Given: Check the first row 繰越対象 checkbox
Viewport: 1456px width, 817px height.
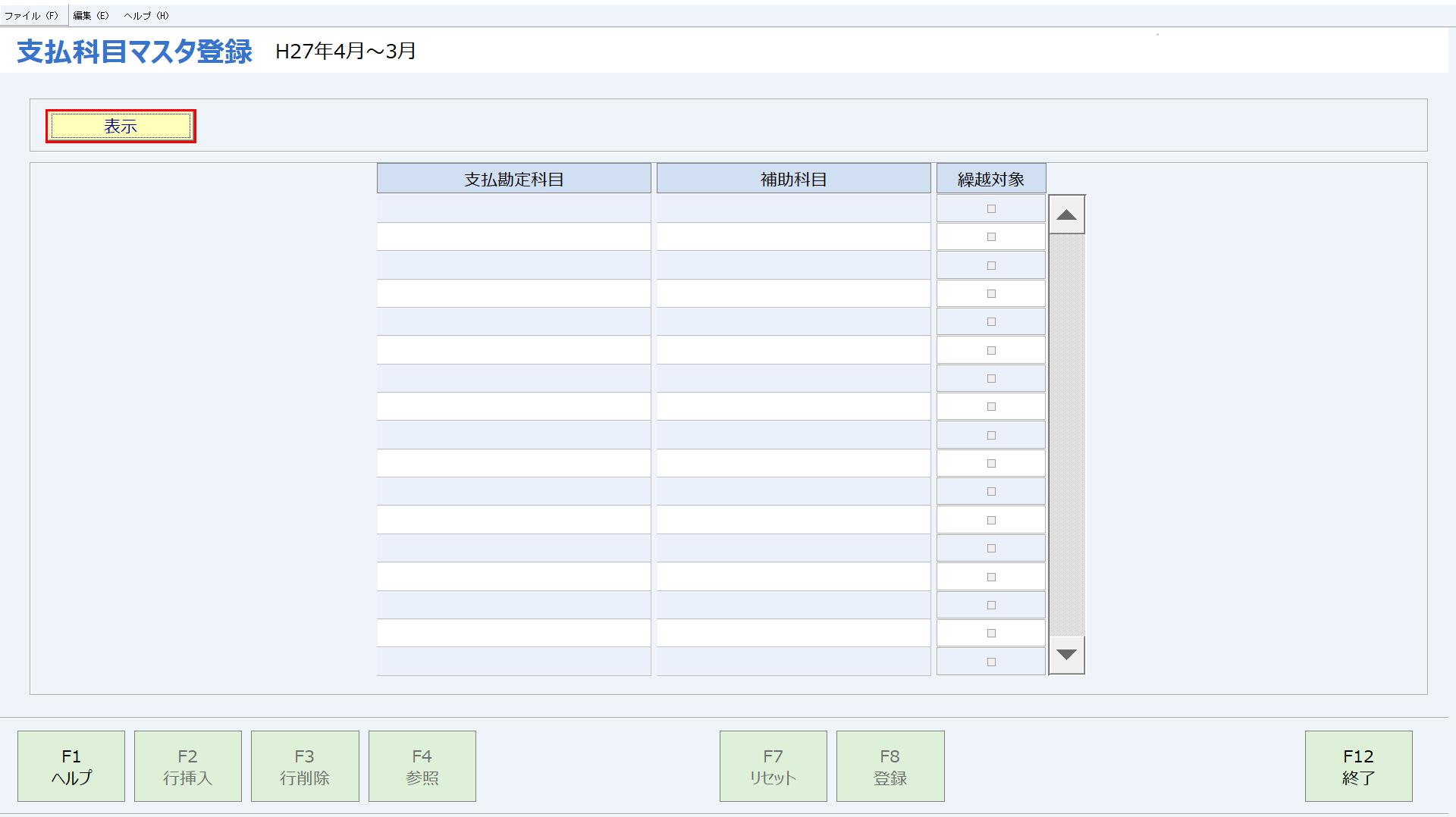Looking at the screenshot, I should (990, 208).
